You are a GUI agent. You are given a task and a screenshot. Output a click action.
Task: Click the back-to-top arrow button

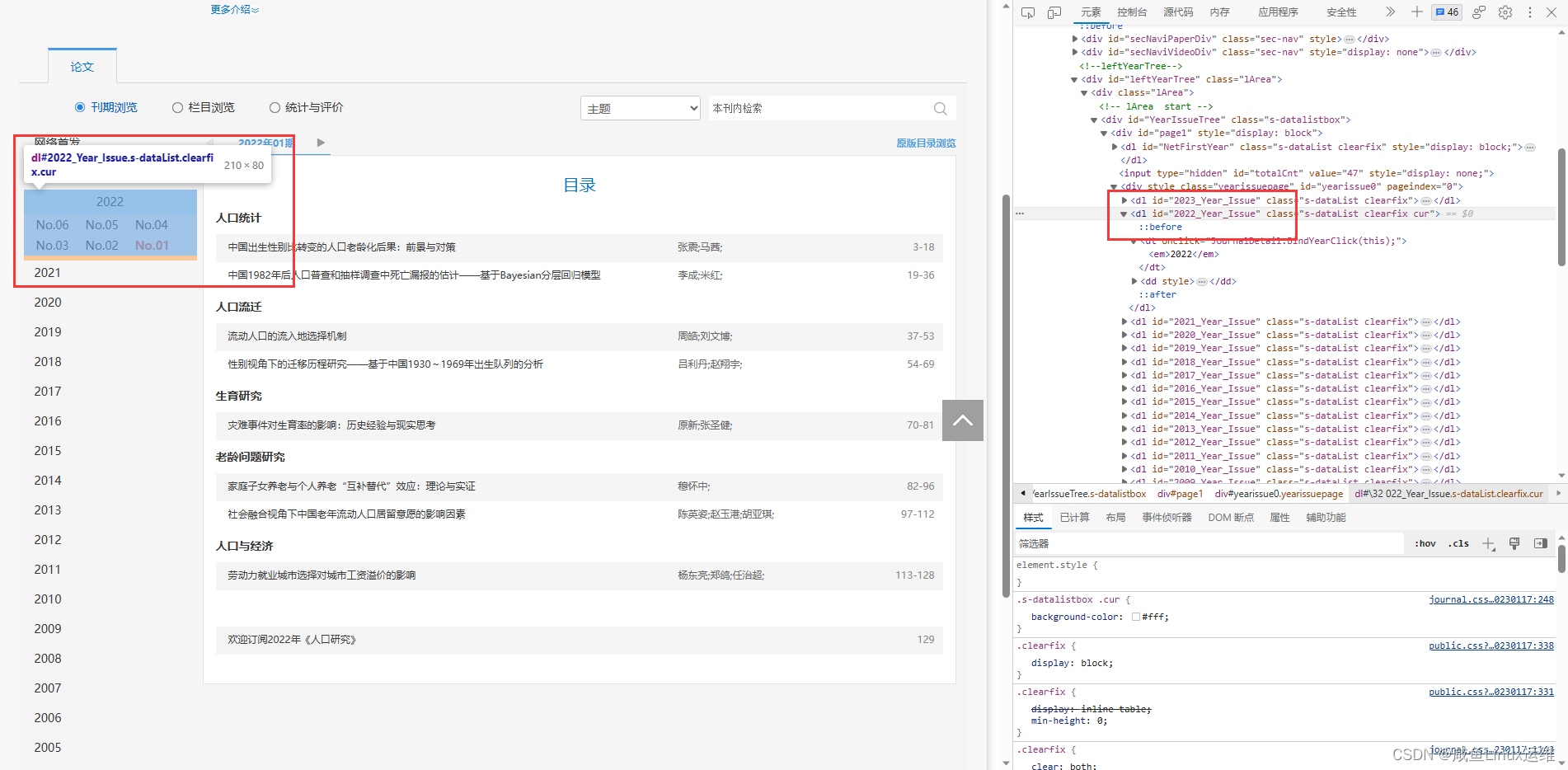click(x=963, y=420)
